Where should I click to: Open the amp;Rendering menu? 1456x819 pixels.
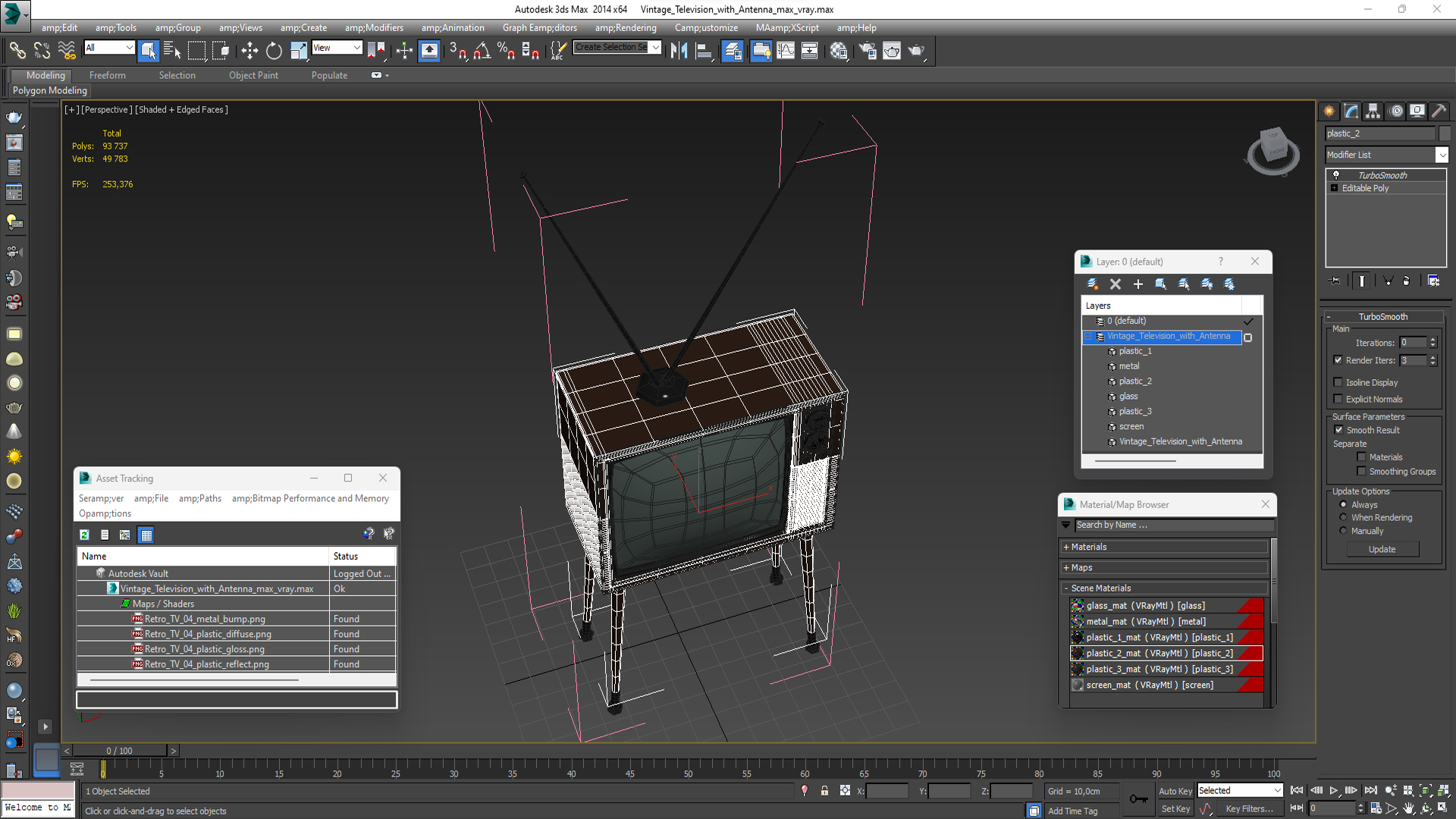(x=626, y=27)
